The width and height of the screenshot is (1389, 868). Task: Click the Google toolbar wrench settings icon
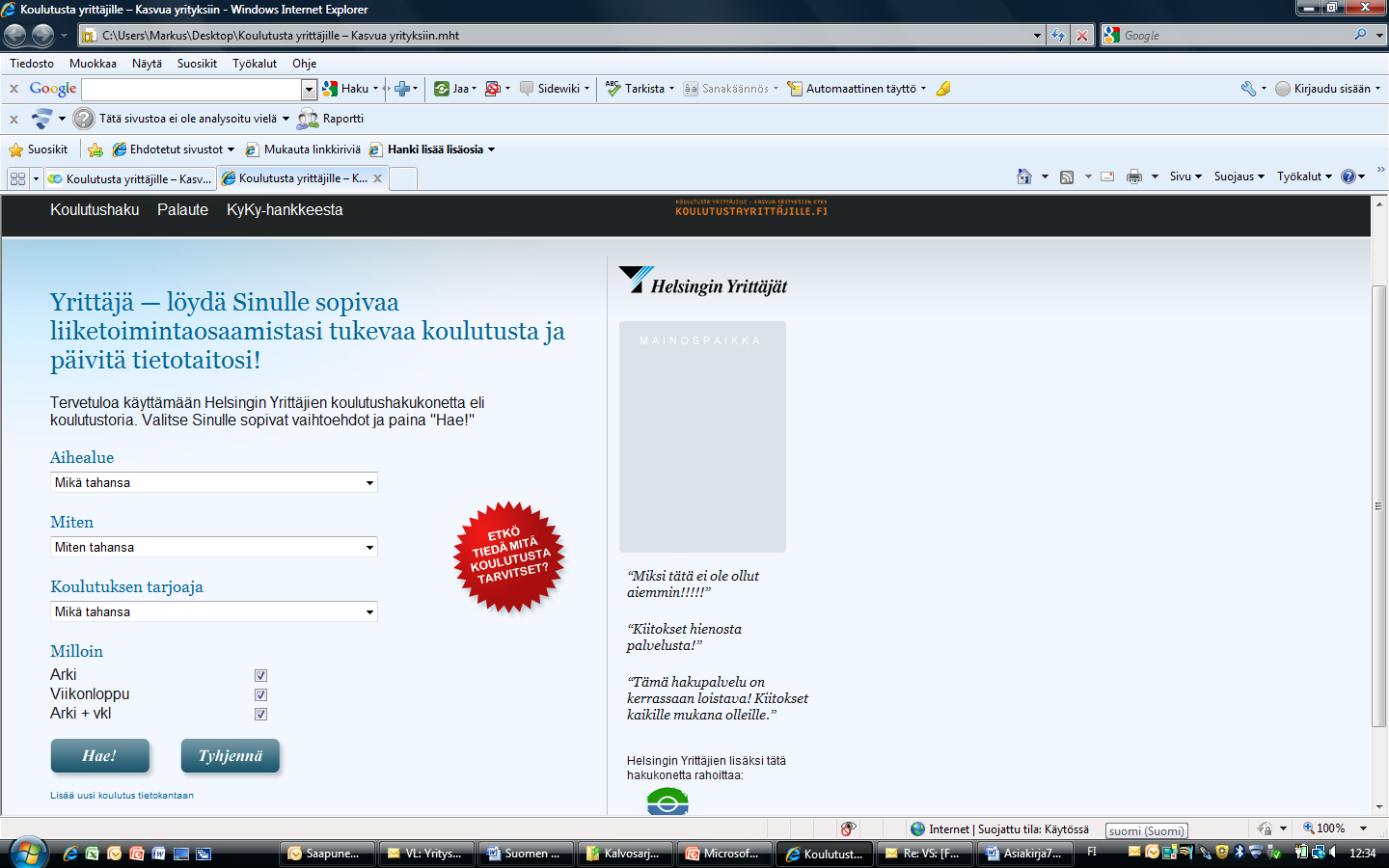tap(1248, 89)
